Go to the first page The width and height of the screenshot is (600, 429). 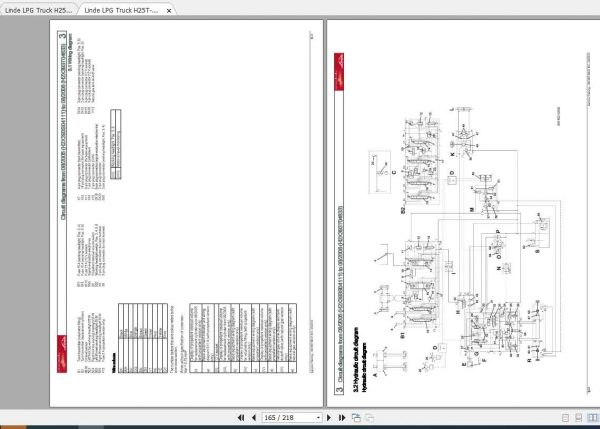click(x=241, y=418)
